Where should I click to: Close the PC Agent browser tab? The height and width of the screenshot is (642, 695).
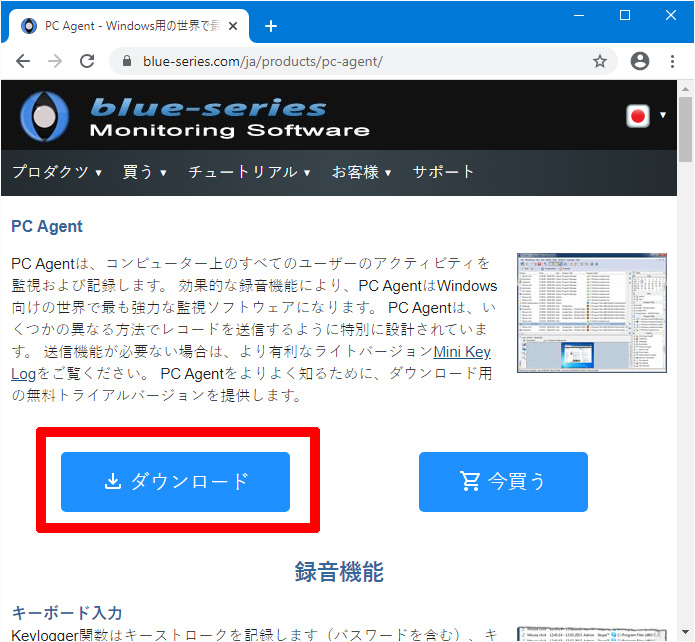pos(233,26)
